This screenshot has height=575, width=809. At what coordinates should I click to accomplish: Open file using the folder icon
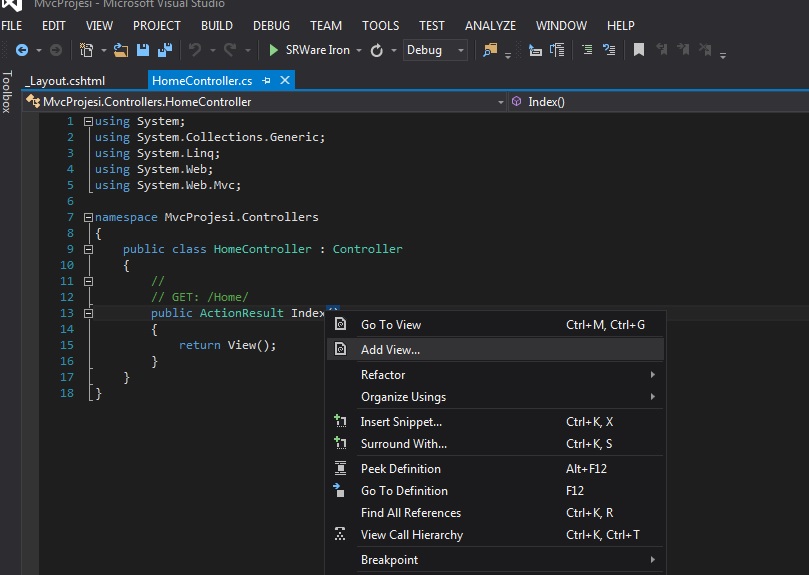tap(121, 50)
